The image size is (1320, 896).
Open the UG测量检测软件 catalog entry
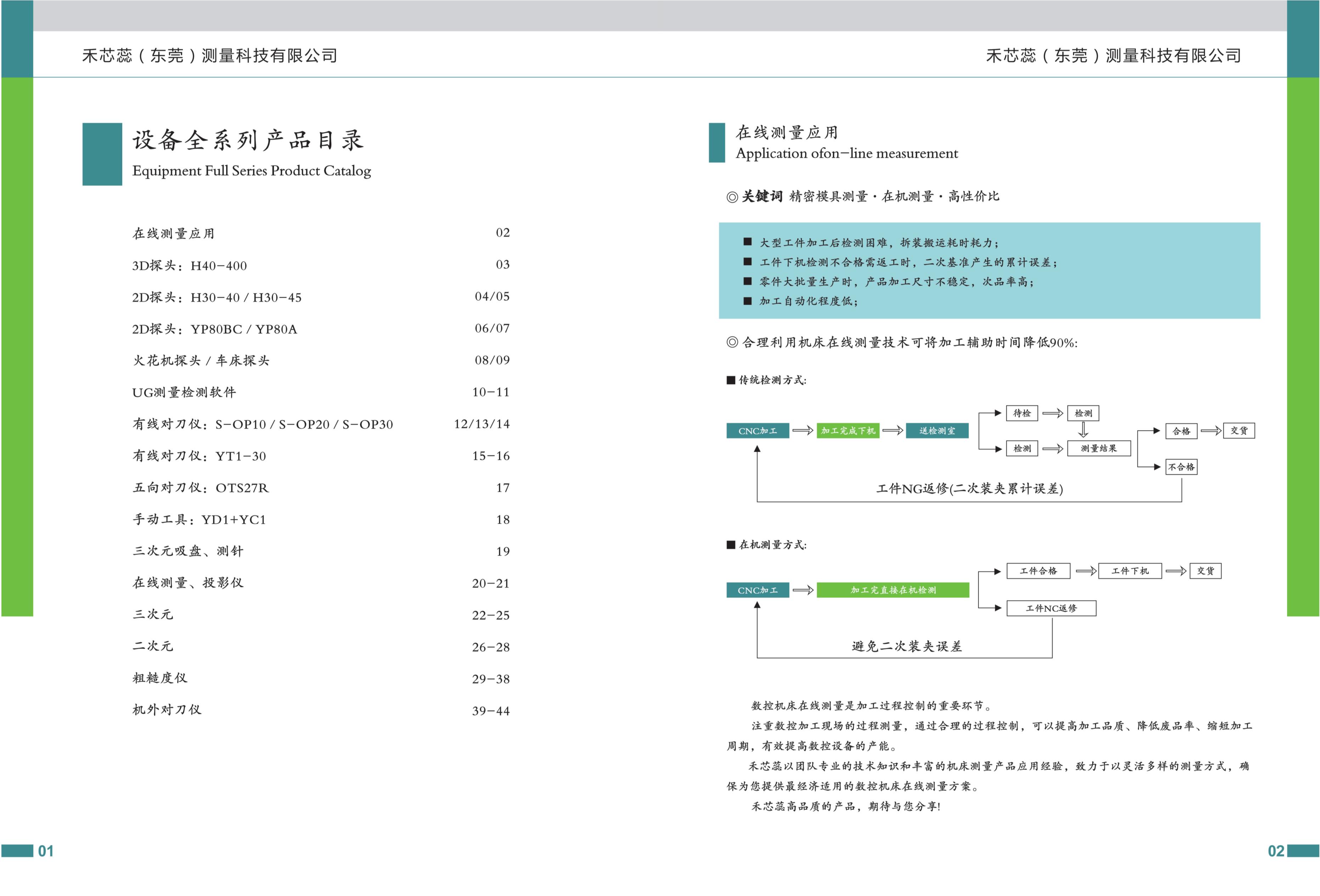(x=184, y=392)
